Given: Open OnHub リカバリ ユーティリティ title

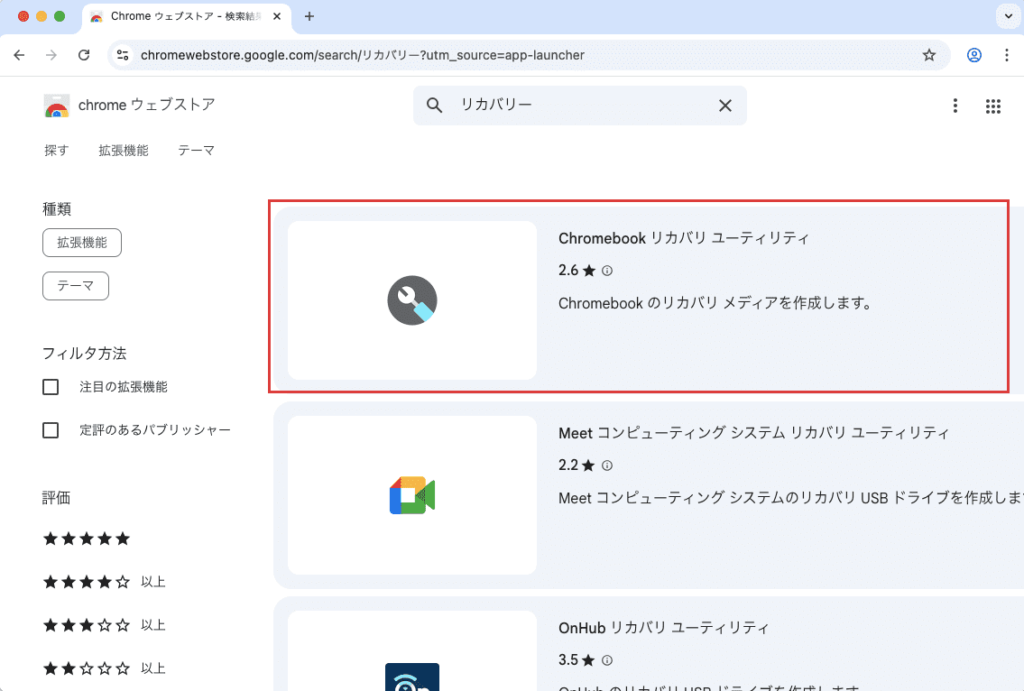Looking at the screenshot, I should [x=664, y=628].
